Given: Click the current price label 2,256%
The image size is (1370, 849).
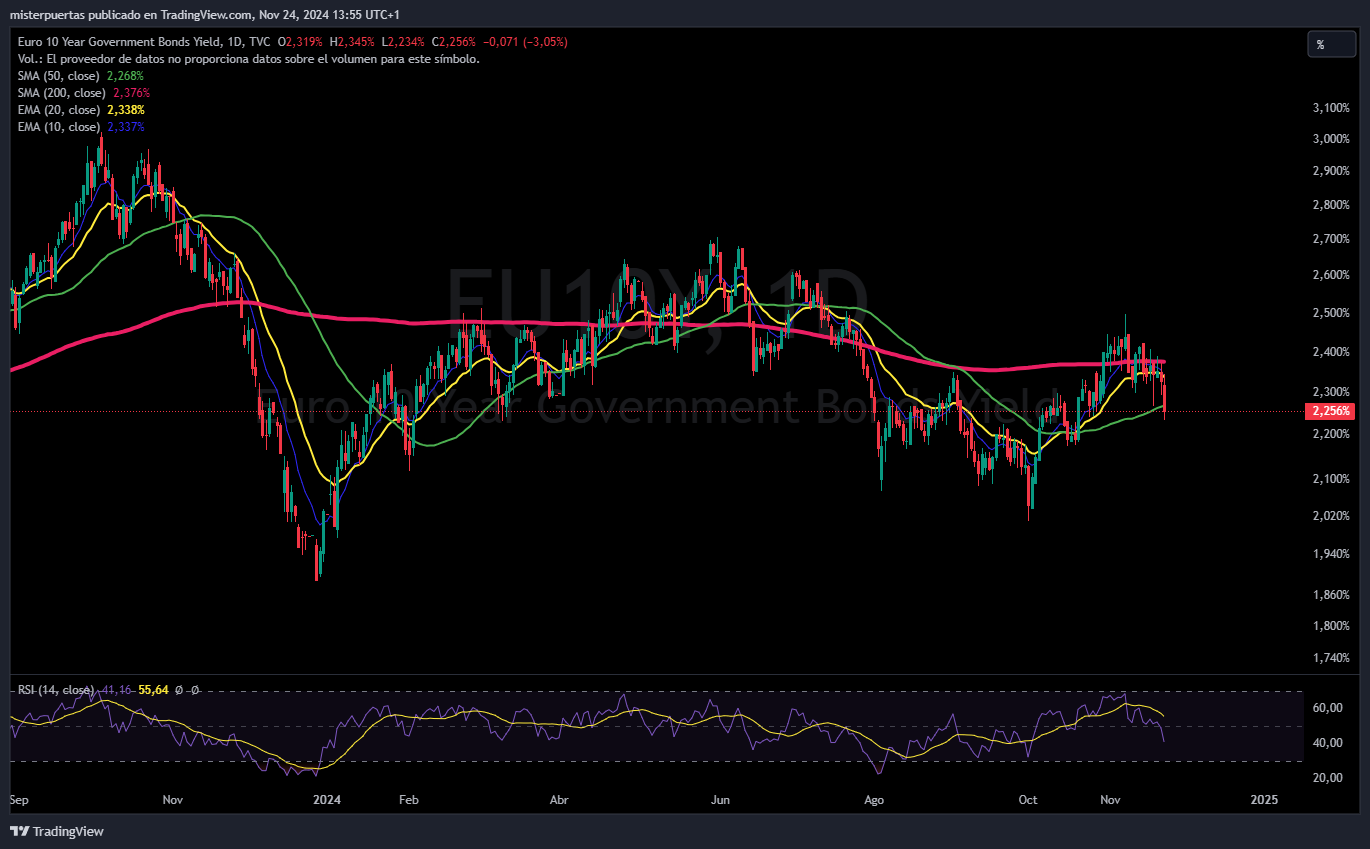Looking at the screenshot, I should (x=1329, y=411).
